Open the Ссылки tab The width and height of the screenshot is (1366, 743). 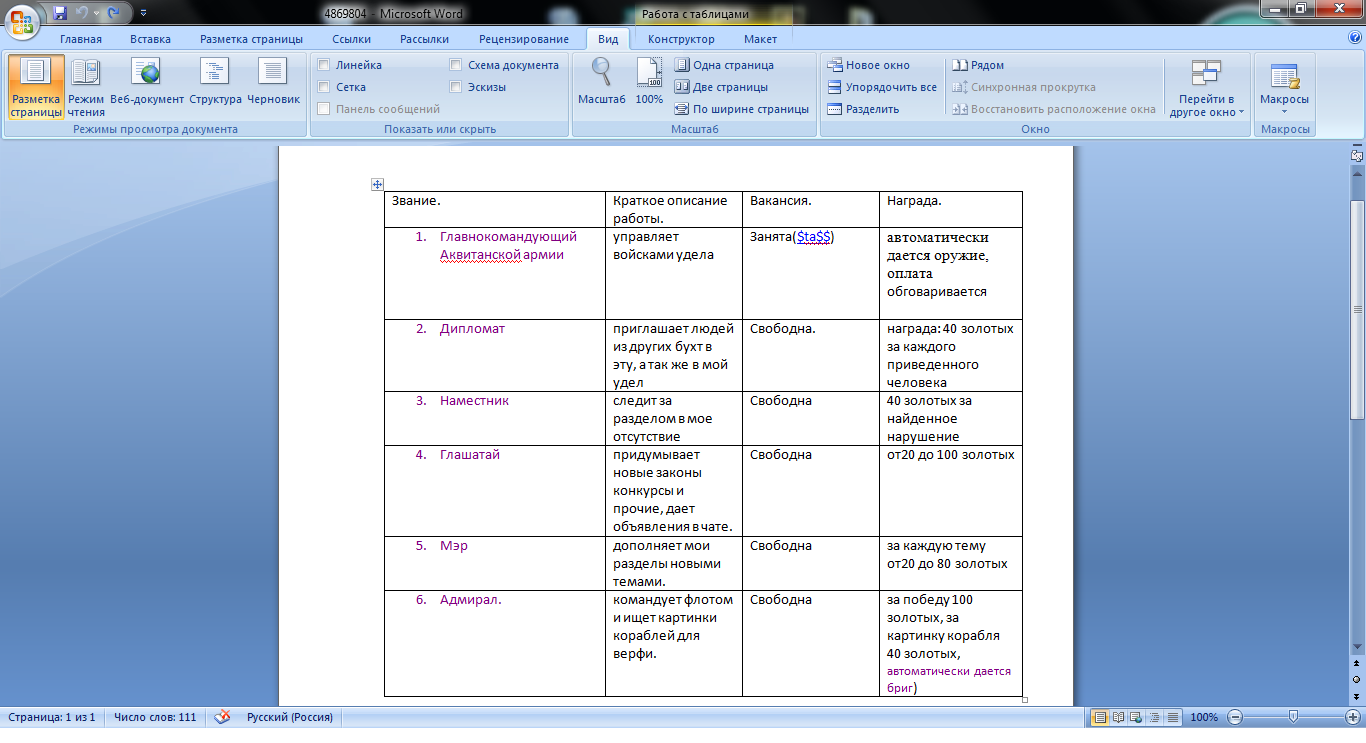pyautogui.click(x=352, y=39)
